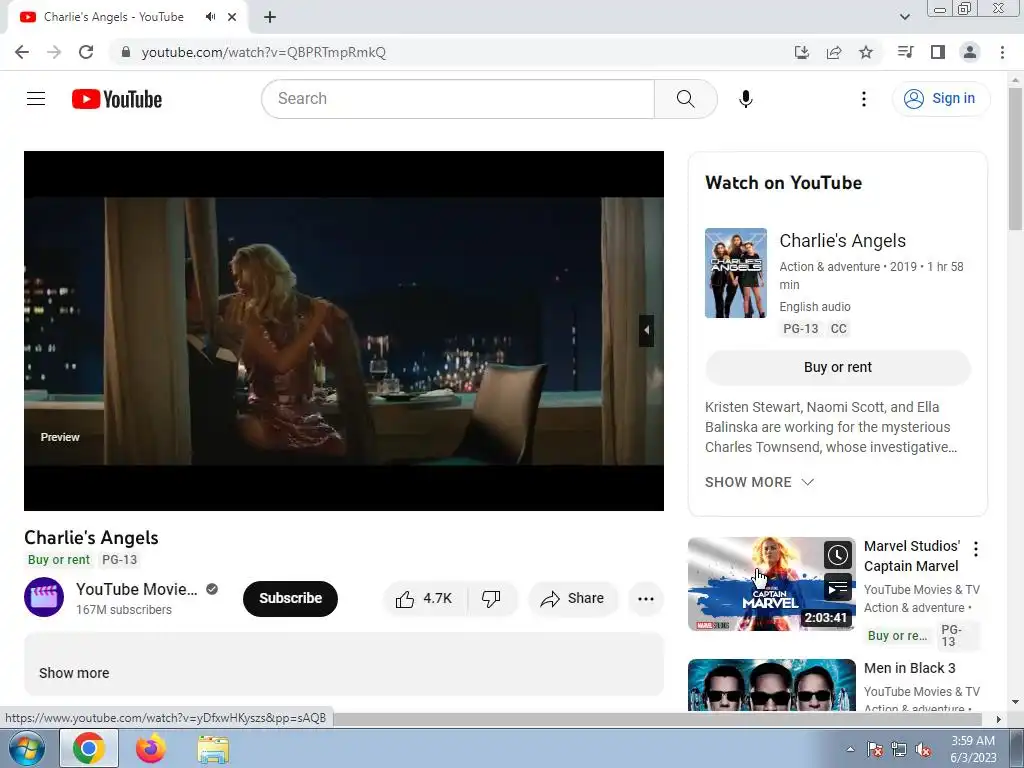Mute tab via speaker icon

point(210,17)
